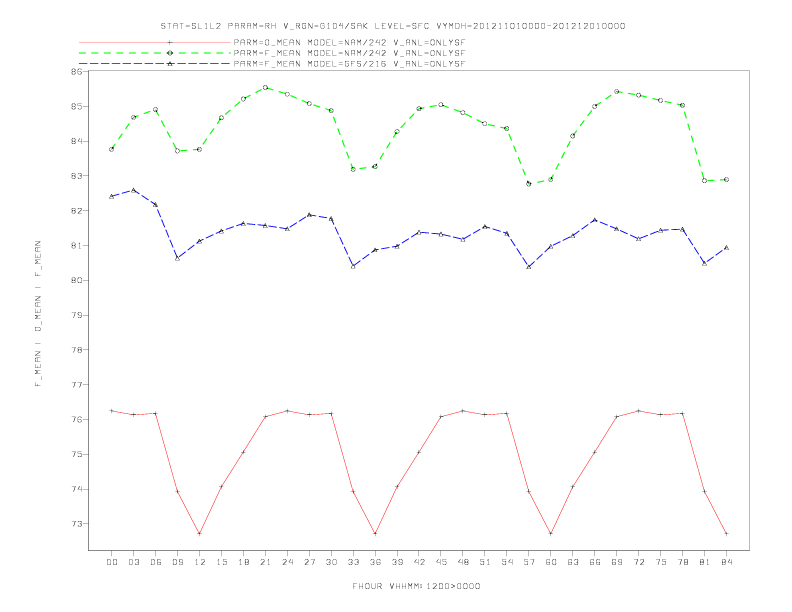This screenshot has height=612, width=792.
Task: Click x-axis forecast hour label 18
Action: pos(243,562)
